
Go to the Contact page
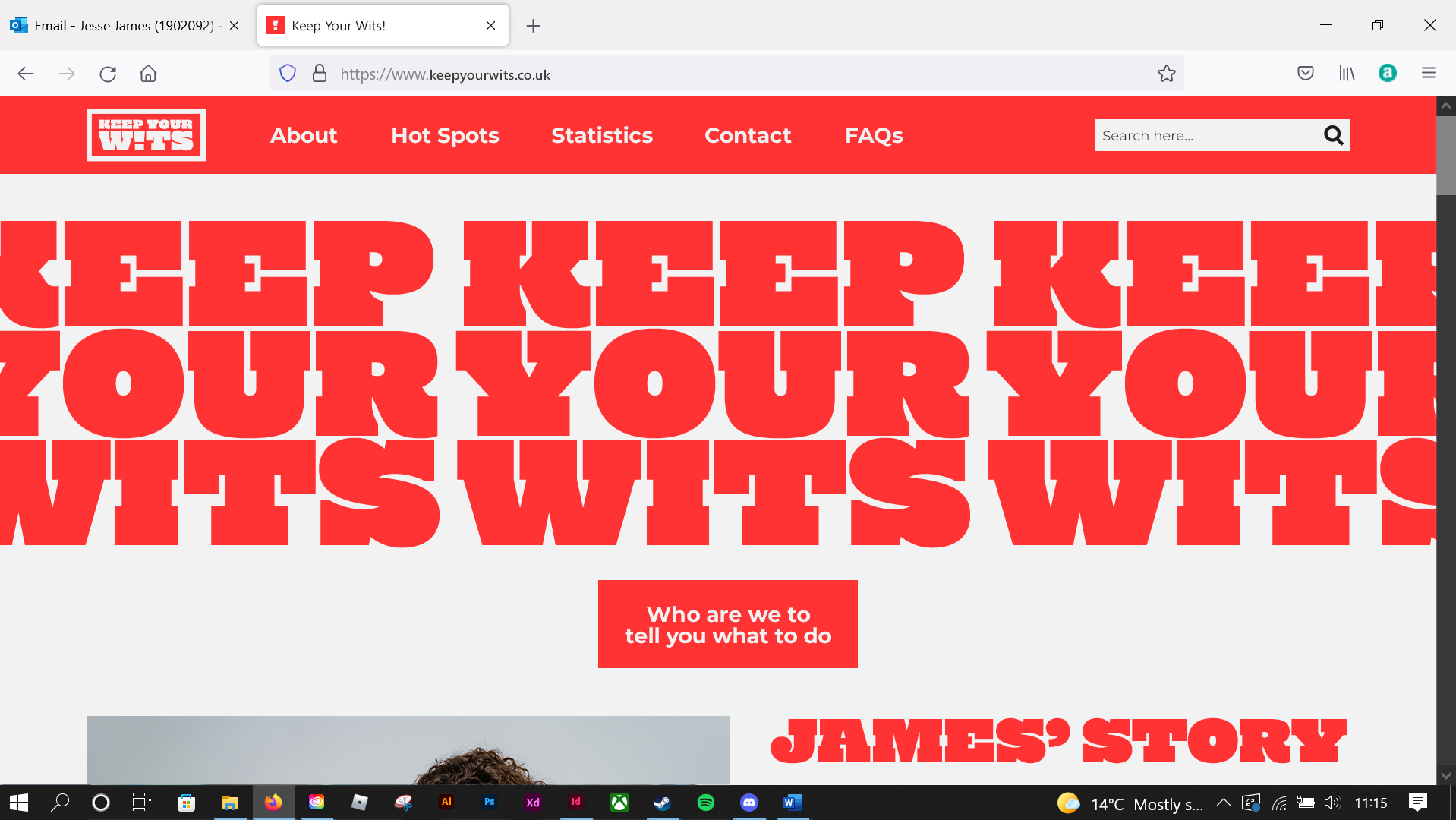[x=748, y=135]
